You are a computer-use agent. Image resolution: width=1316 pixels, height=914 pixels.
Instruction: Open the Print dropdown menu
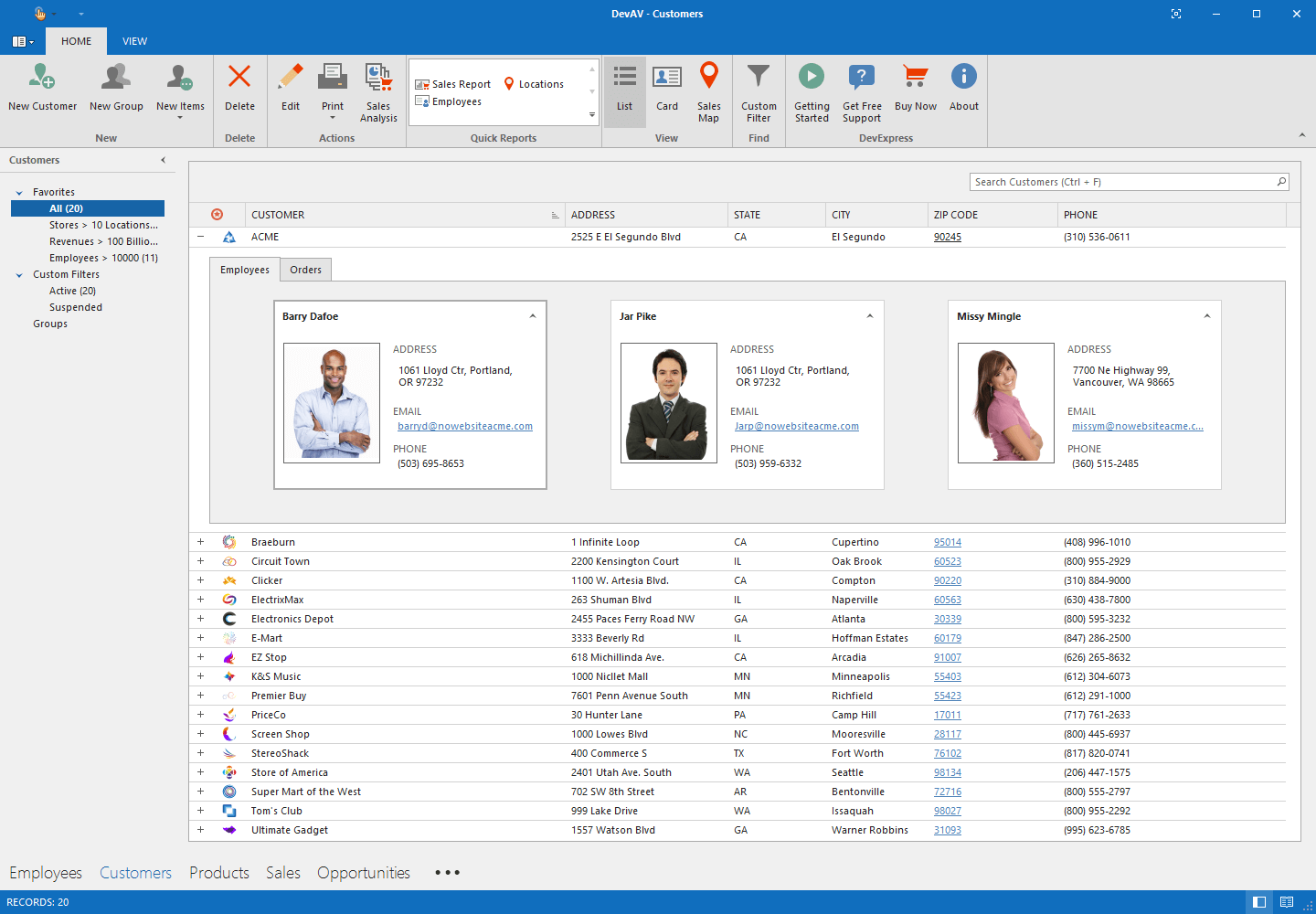click(333, 117)
